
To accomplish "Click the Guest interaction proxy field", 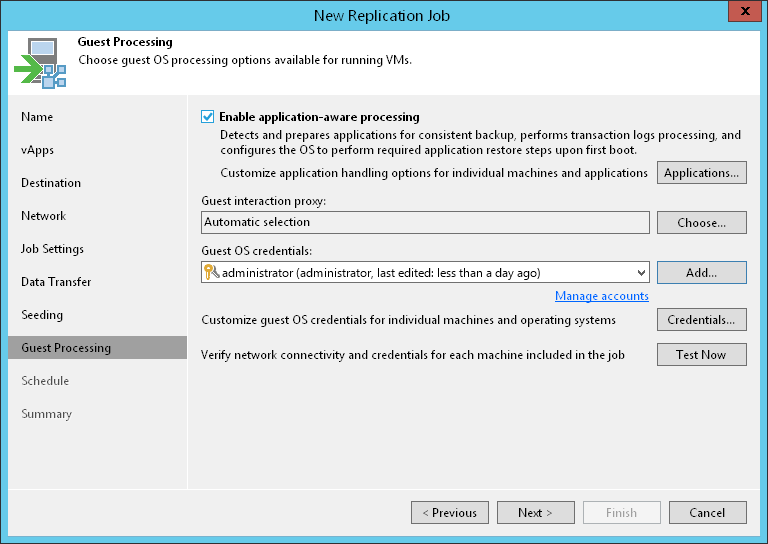I will pyautogui.click(x=425, y=223).
